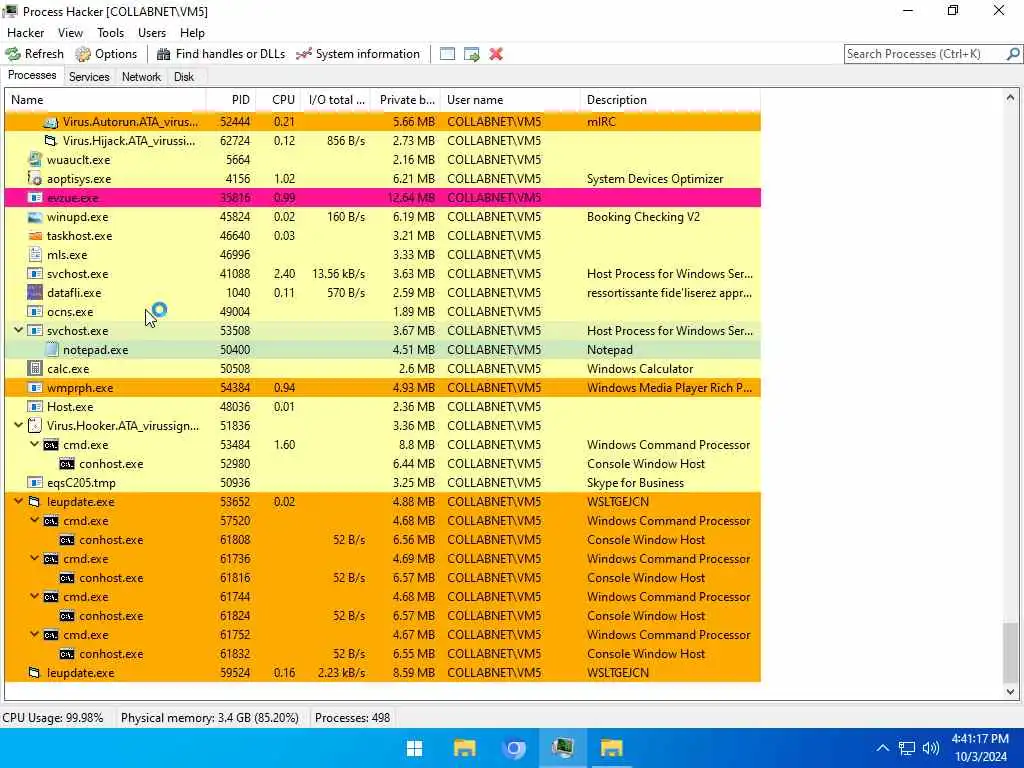Click the calc.exe calculator icon

click(x=35, y=368)
